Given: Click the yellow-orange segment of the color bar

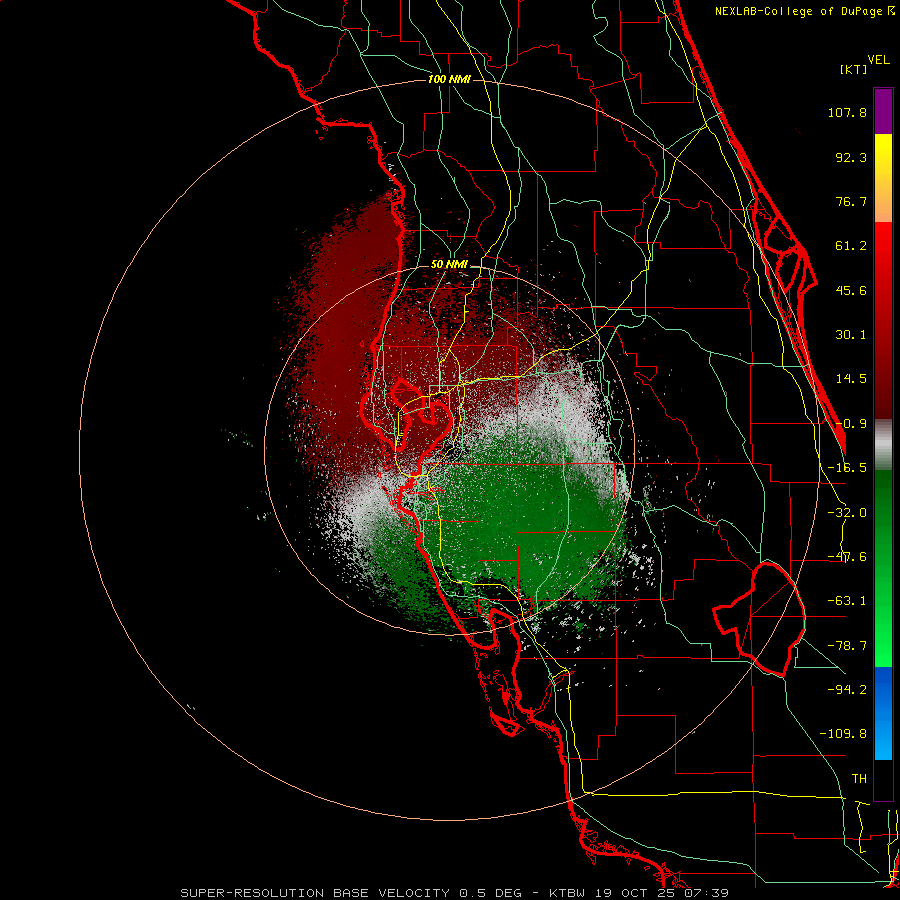Looking at the screenshot, I should point(883,178).
